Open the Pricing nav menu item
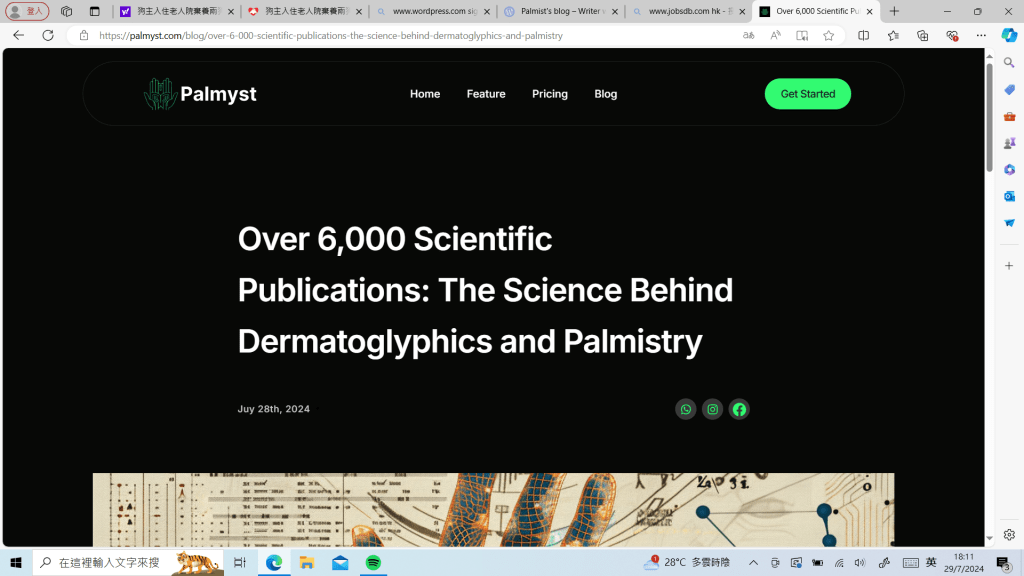This screenshot has width=1024, height=576. coord(549,94)
